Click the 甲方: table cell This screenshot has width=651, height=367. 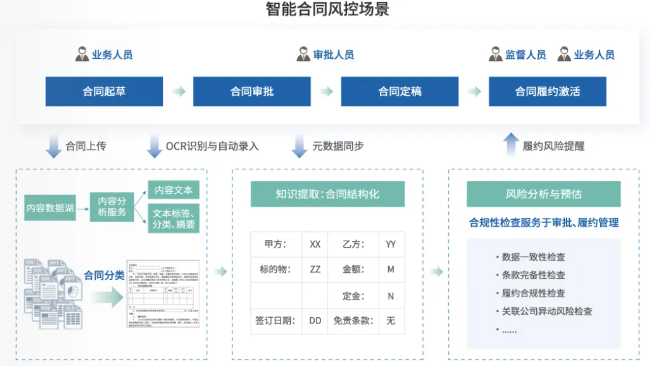[x=276, y=244]
